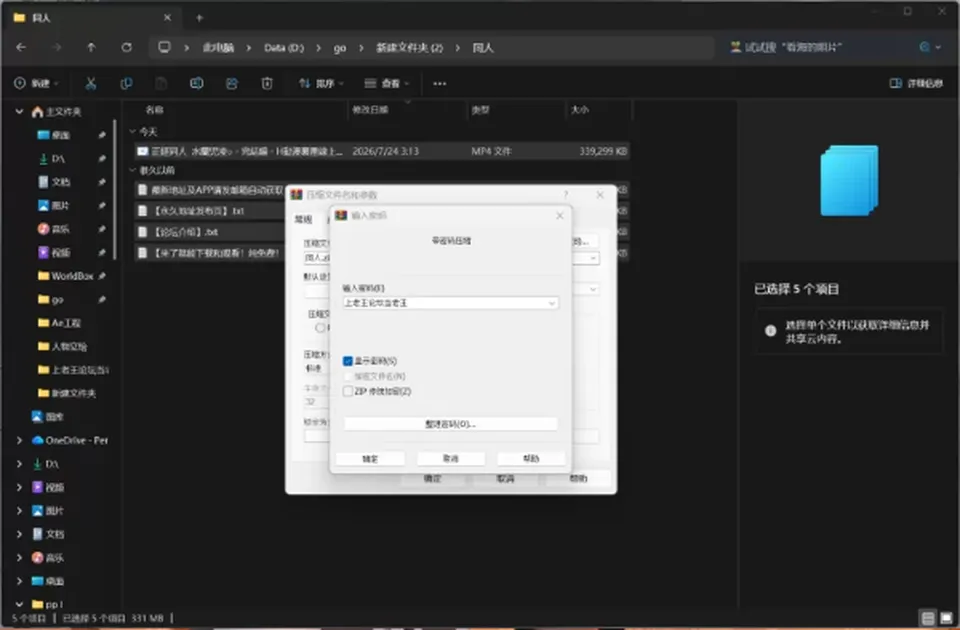The image size is (960, 630).
Task: Open the 新建 (New) dropdown
Action: [36, 83]
